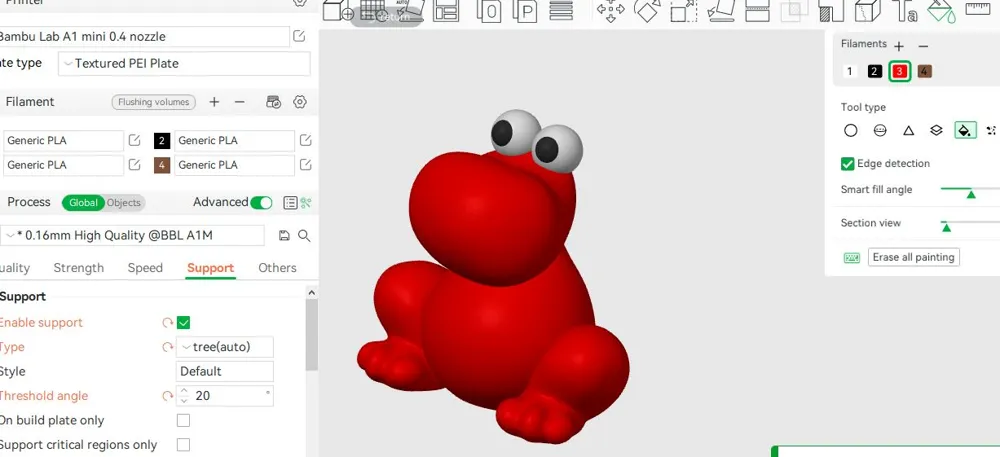Choose the fill bucket tool type
Viewport: 1000px width, 457px height.
click(x=965, y=131)
